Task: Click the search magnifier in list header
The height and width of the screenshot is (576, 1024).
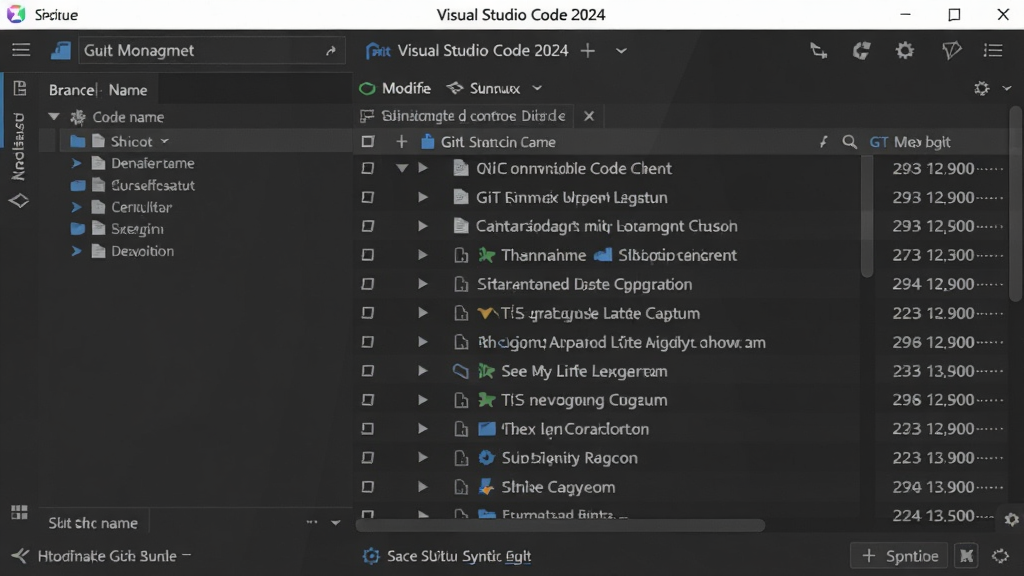Action: (x=849, y=142)
